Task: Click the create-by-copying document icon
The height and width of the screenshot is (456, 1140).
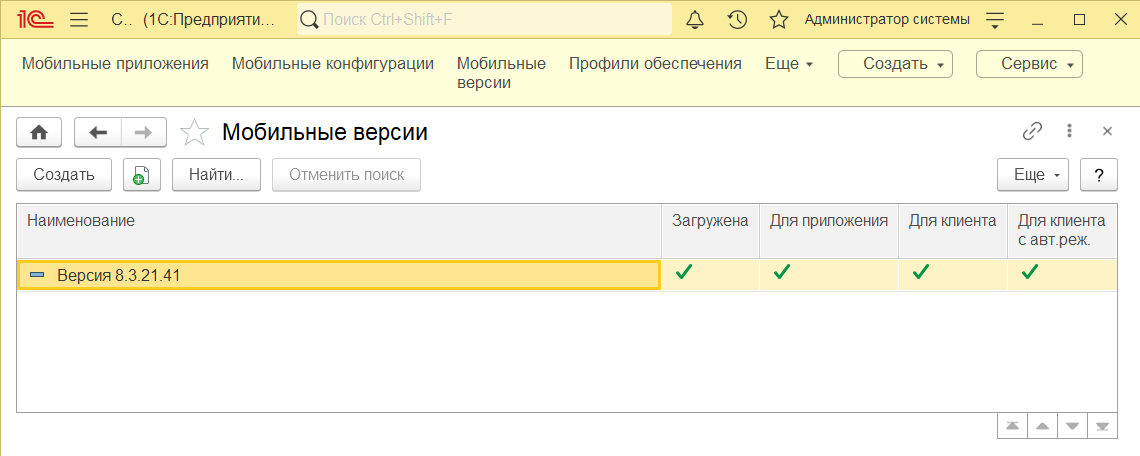Action: pos(142,175)
